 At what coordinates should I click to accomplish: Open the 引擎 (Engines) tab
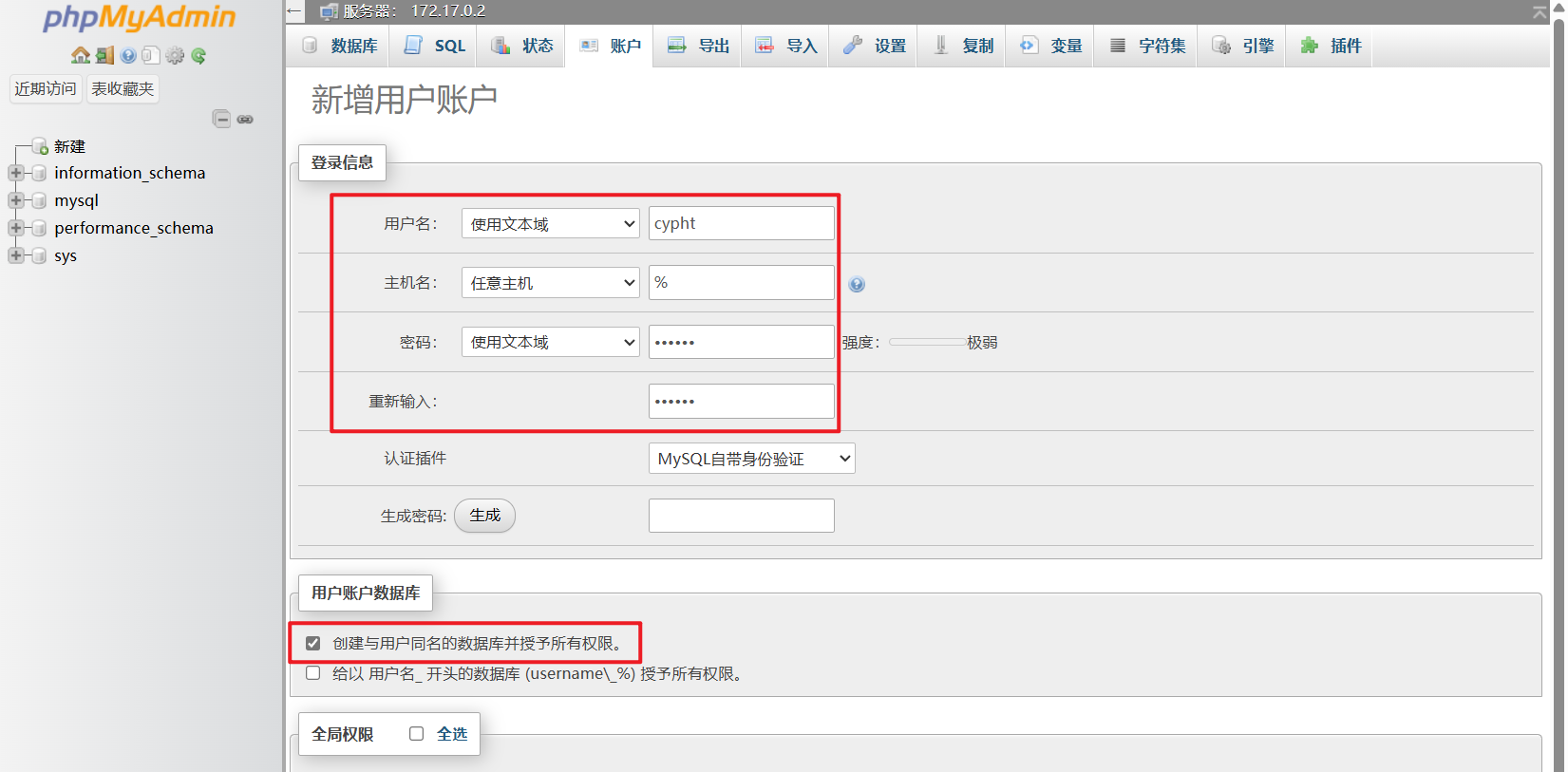[1242, 46]
